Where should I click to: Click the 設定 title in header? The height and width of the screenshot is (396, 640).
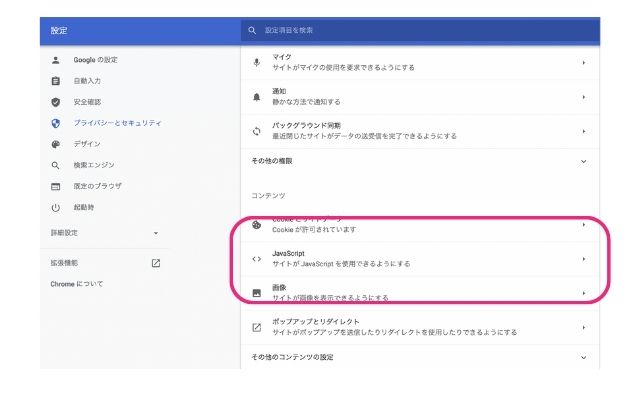tap(59, 31)
